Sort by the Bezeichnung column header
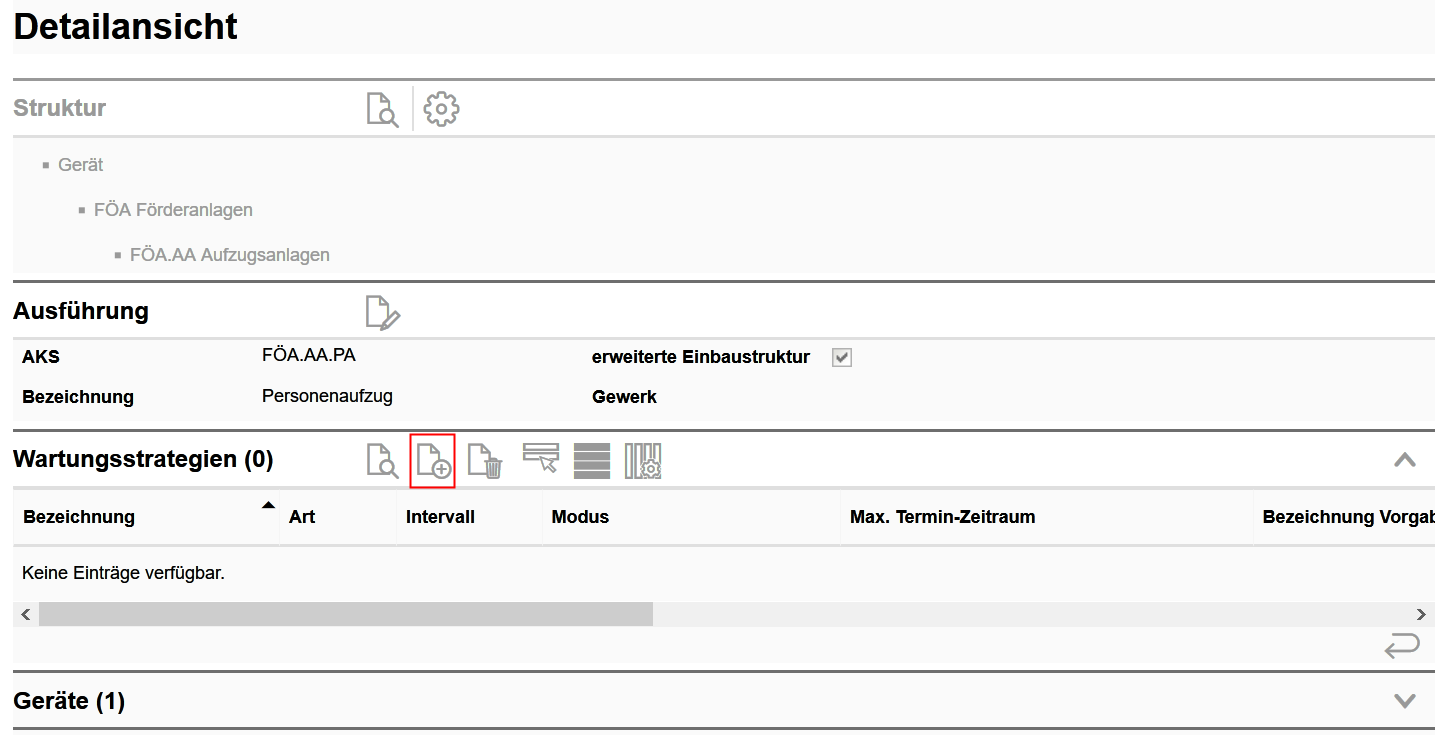This screenshot has width=1441, height=735. coord(79,517)
